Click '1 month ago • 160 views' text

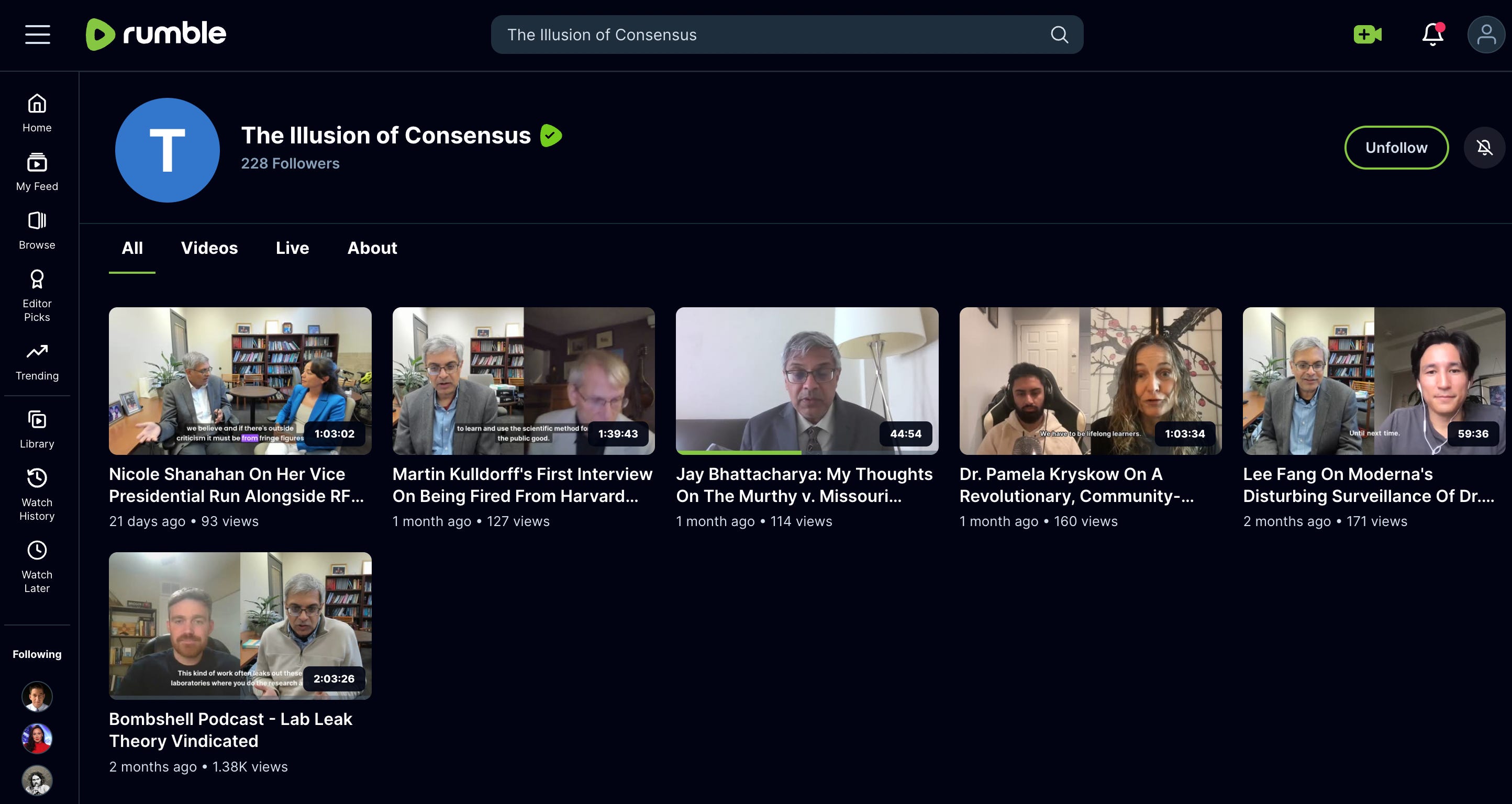[1038, 521]
